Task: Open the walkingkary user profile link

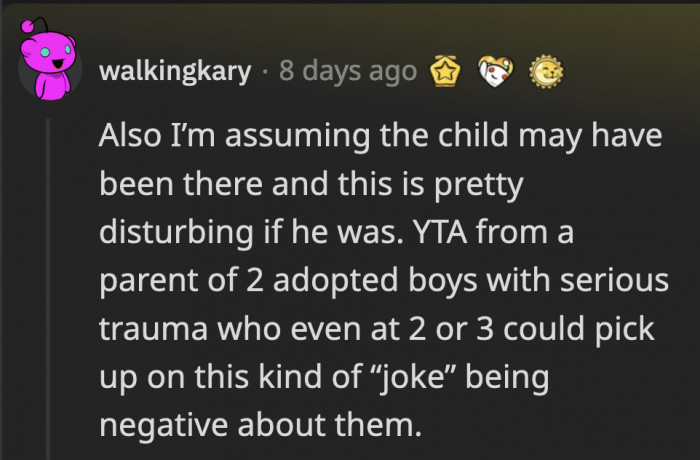Action: (175, 73)
